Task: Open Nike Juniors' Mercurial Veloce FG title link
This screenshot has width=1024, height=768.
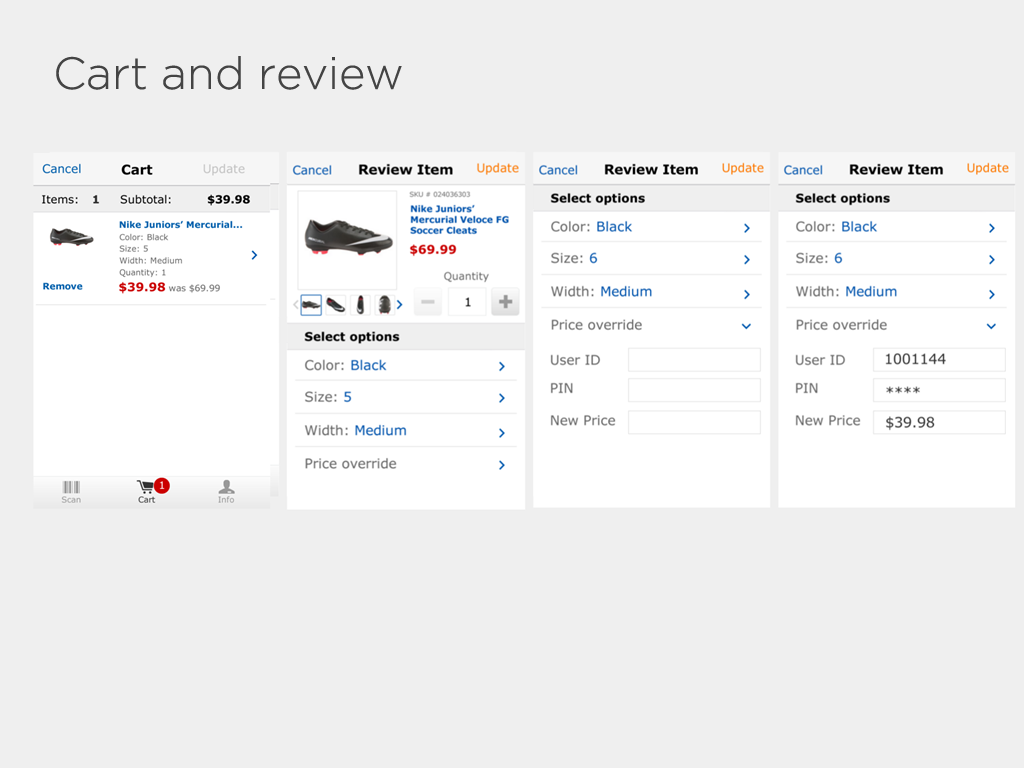Action: [x=459, y=219]
